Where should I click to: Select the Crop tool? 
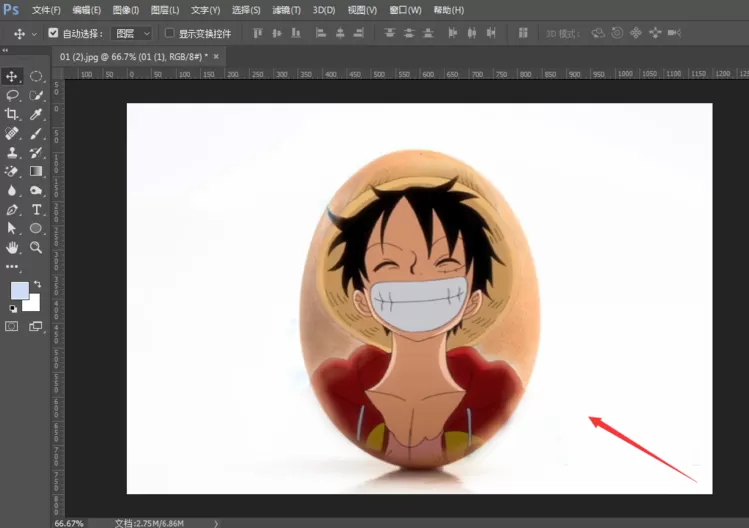[12, 114]
